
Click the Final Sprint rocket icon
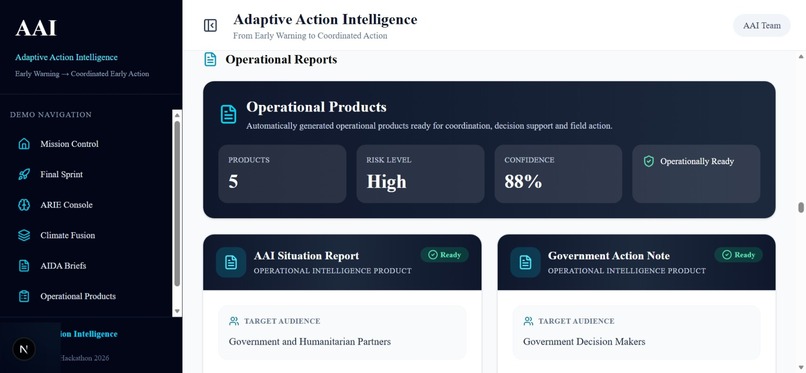[x=24, y=174]
